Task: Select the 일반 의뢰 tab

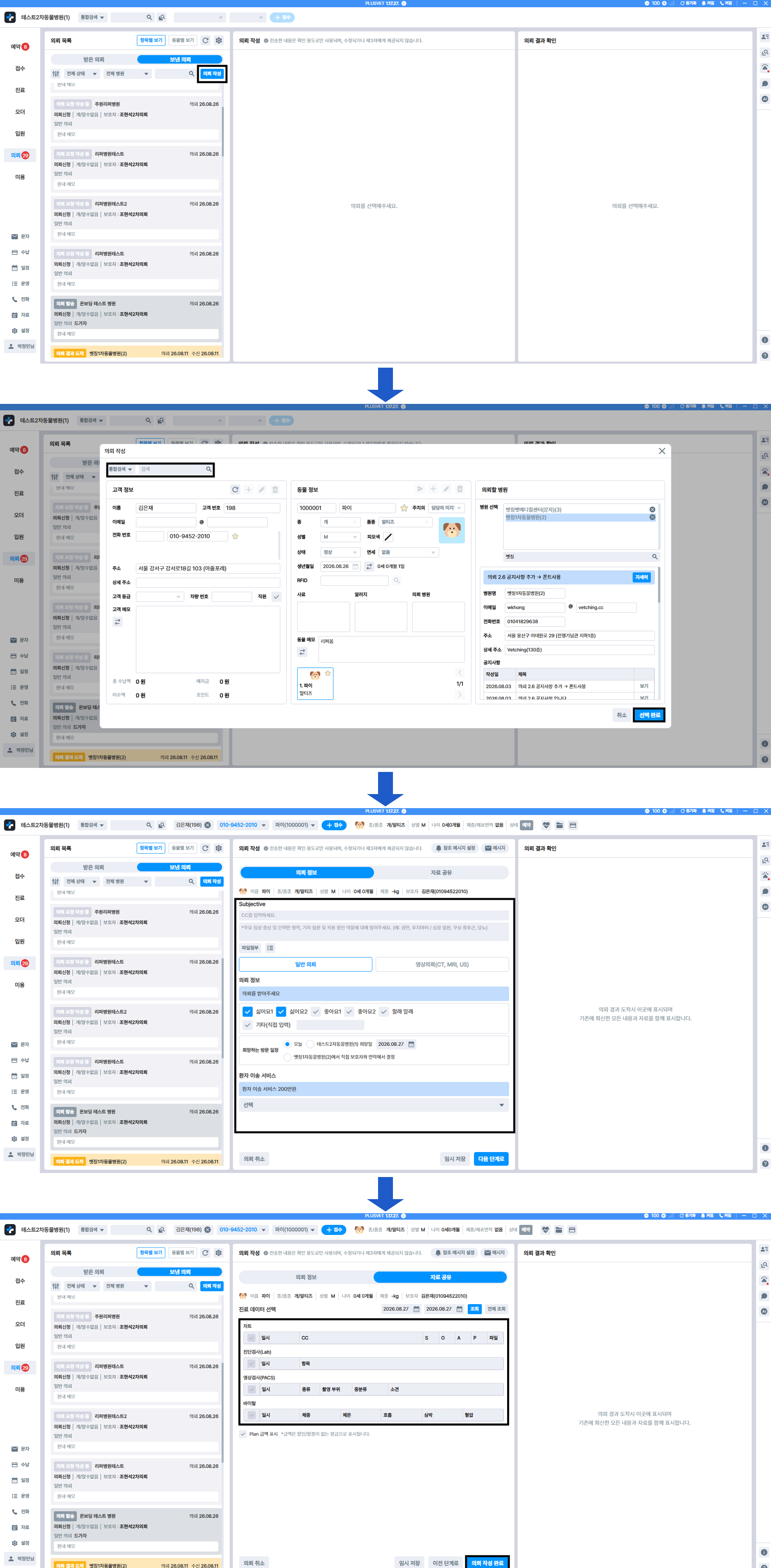Action: [306, 964]
